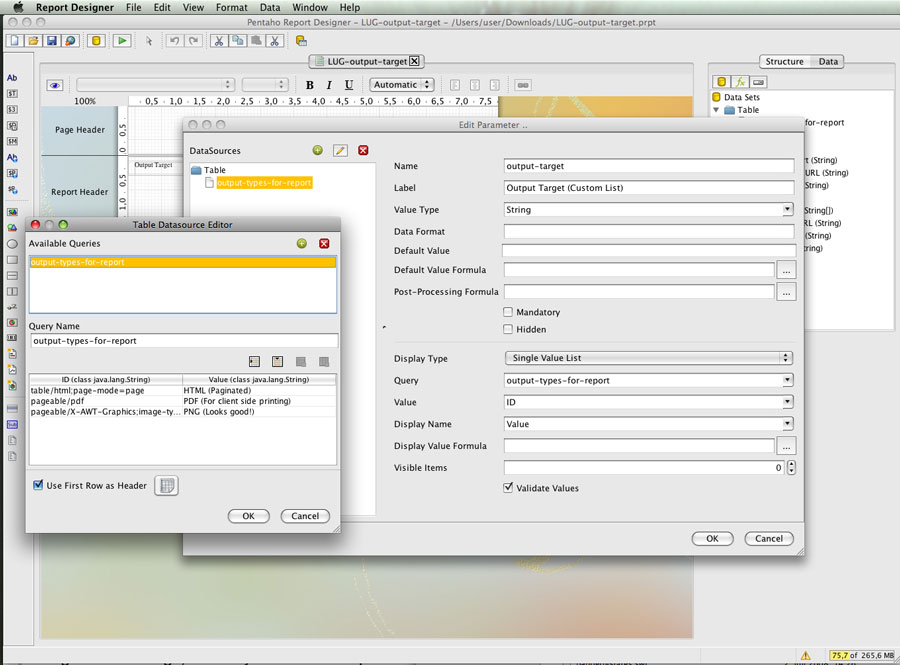This screenshot has height=665, width=900.
Task: Click the Save report floppy disk icon
Action: (x=52, y=41)
